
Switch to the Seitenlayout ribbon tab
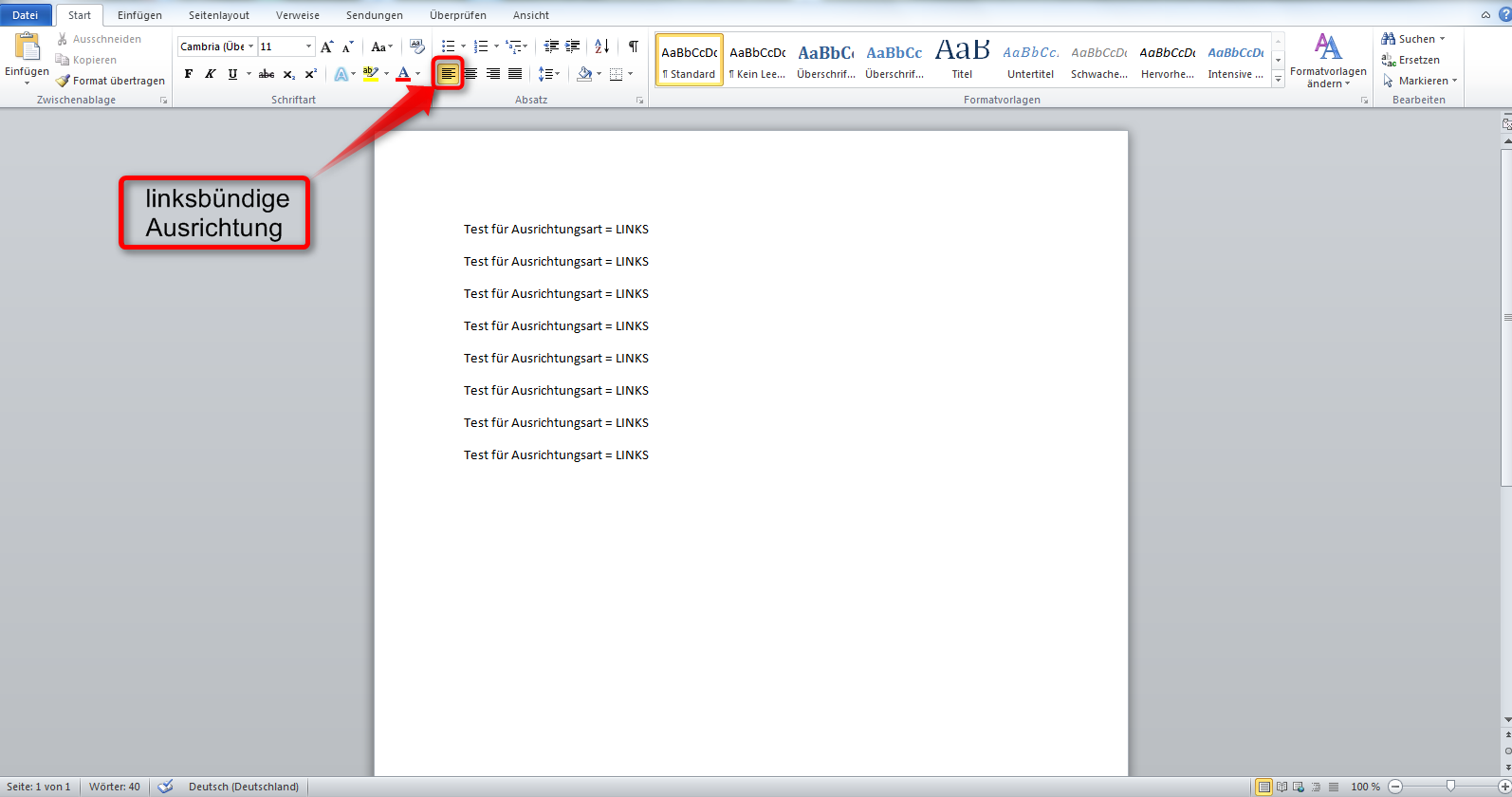[218, 15]
